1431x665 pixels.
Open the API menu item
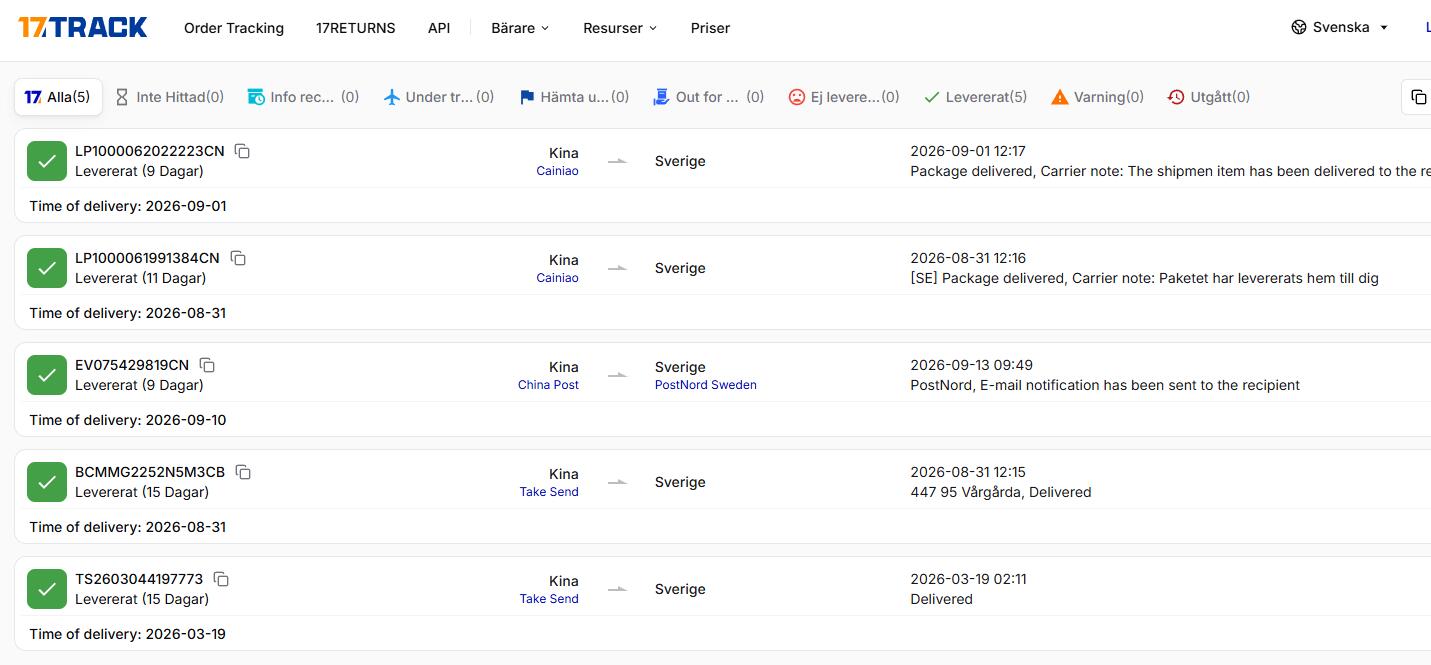pos(439,28)
